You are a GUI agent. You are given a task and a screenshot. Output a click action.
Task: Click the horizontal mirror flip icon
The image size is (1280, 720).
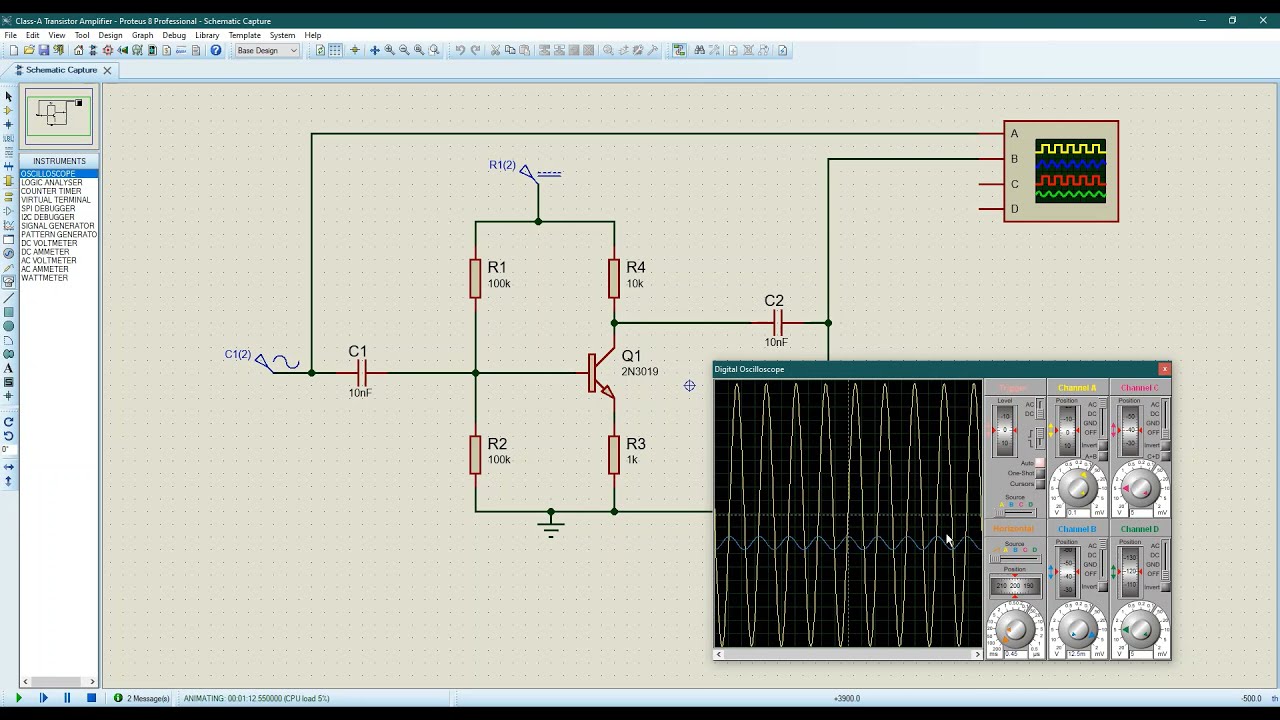8,467
